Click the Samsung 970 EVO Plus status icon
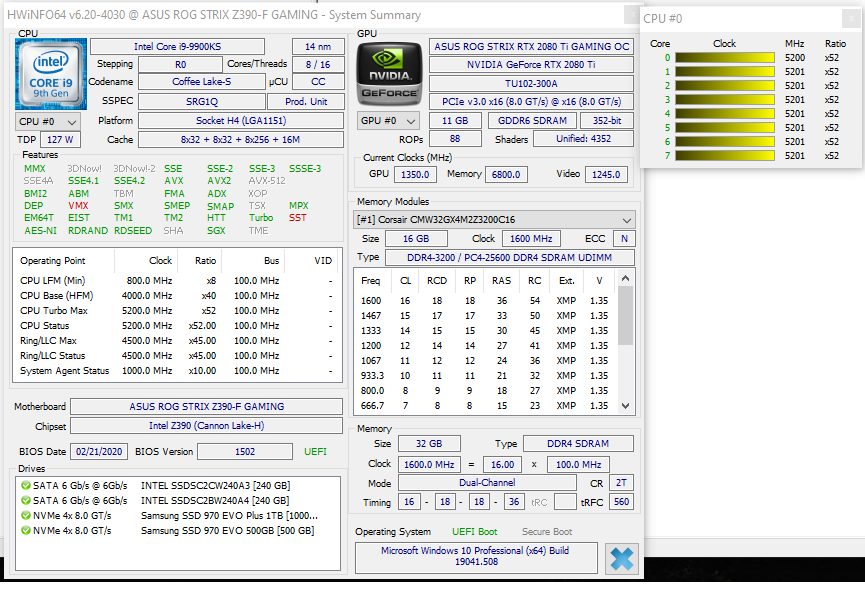The image size is (865, 593). point(25,515)
